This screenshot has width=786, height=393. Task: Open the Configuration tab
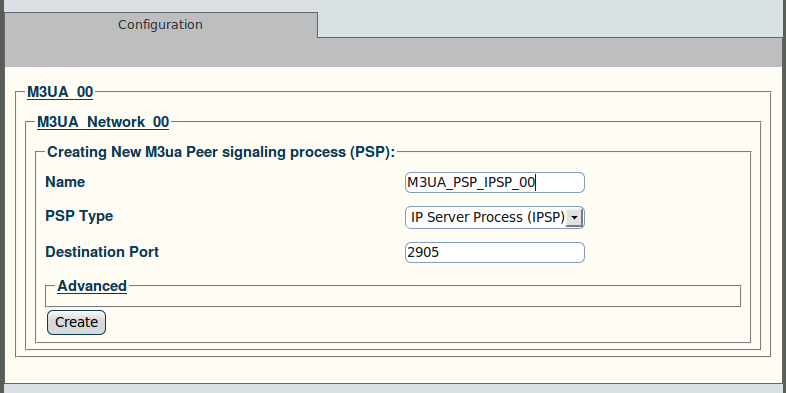coord(160,25)
